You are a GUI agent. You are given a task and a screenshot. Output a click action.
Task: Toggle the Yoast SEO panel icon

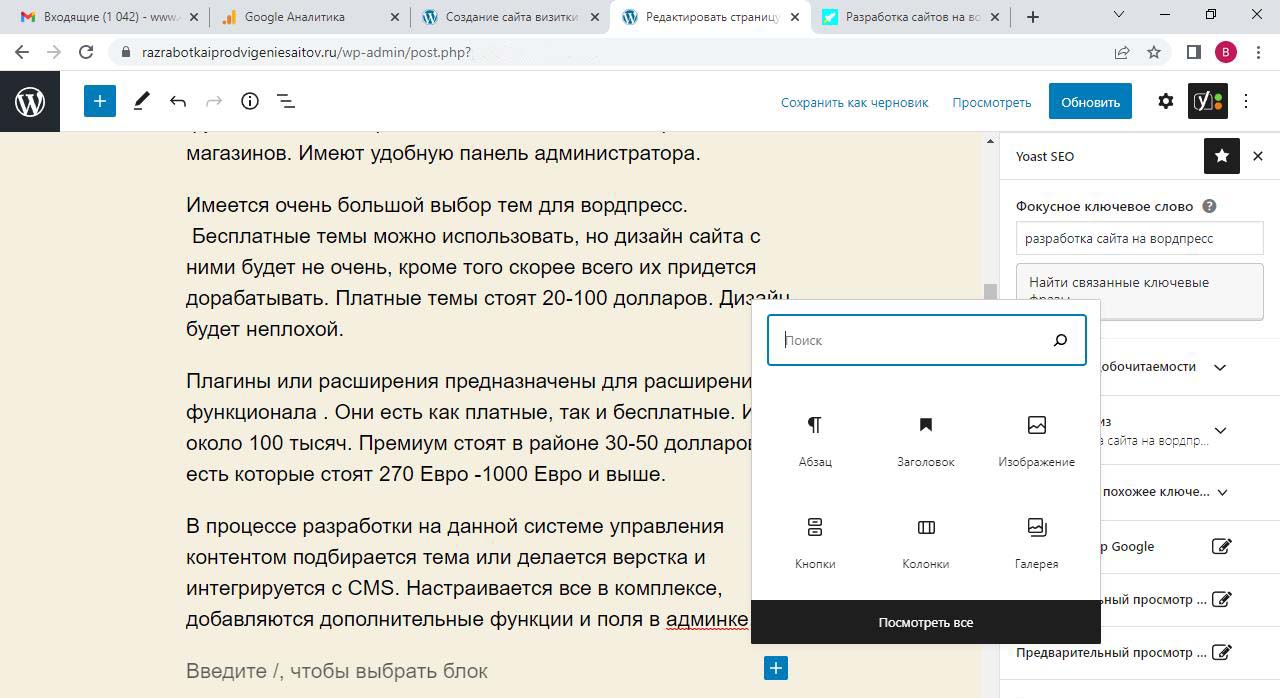tap(1207, 101)
